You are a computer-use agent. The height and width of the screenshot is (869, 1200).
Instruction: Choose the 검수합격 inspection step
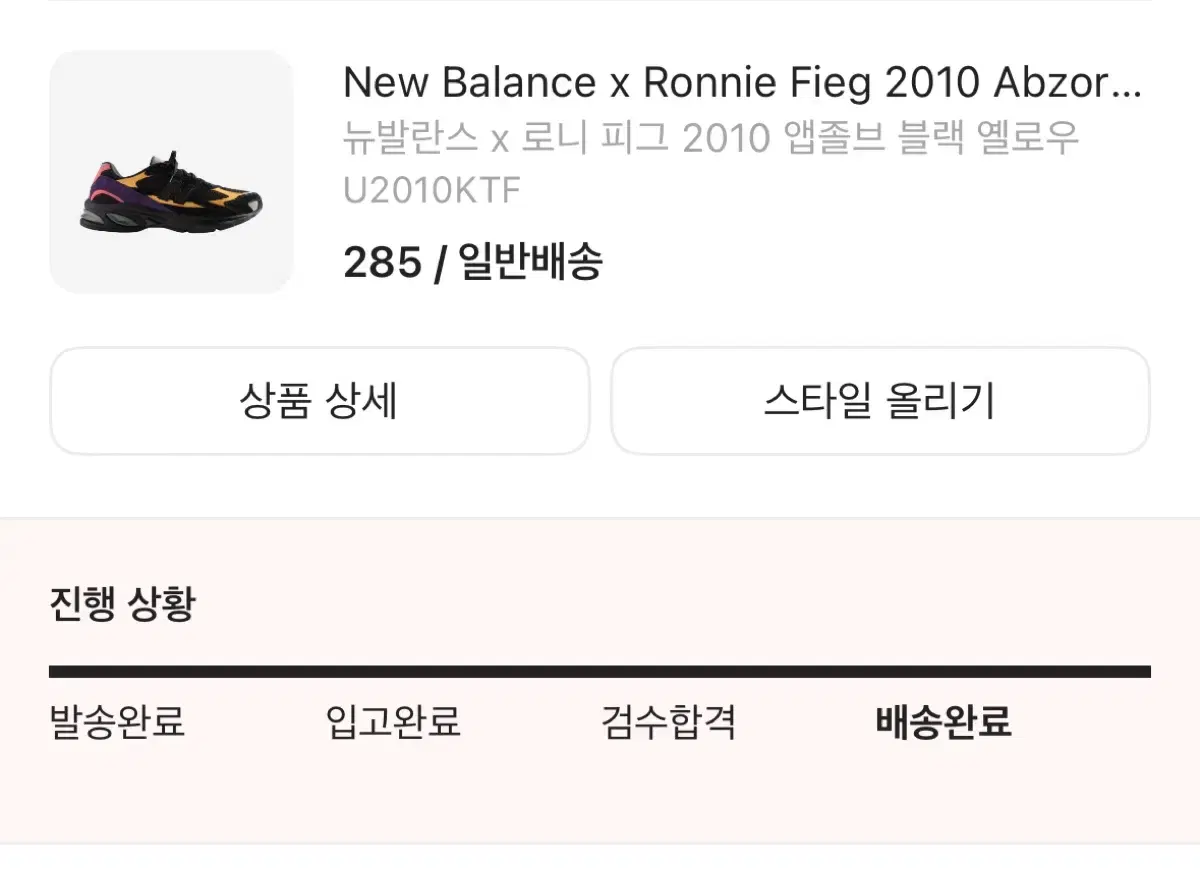(x=668, y=721)
